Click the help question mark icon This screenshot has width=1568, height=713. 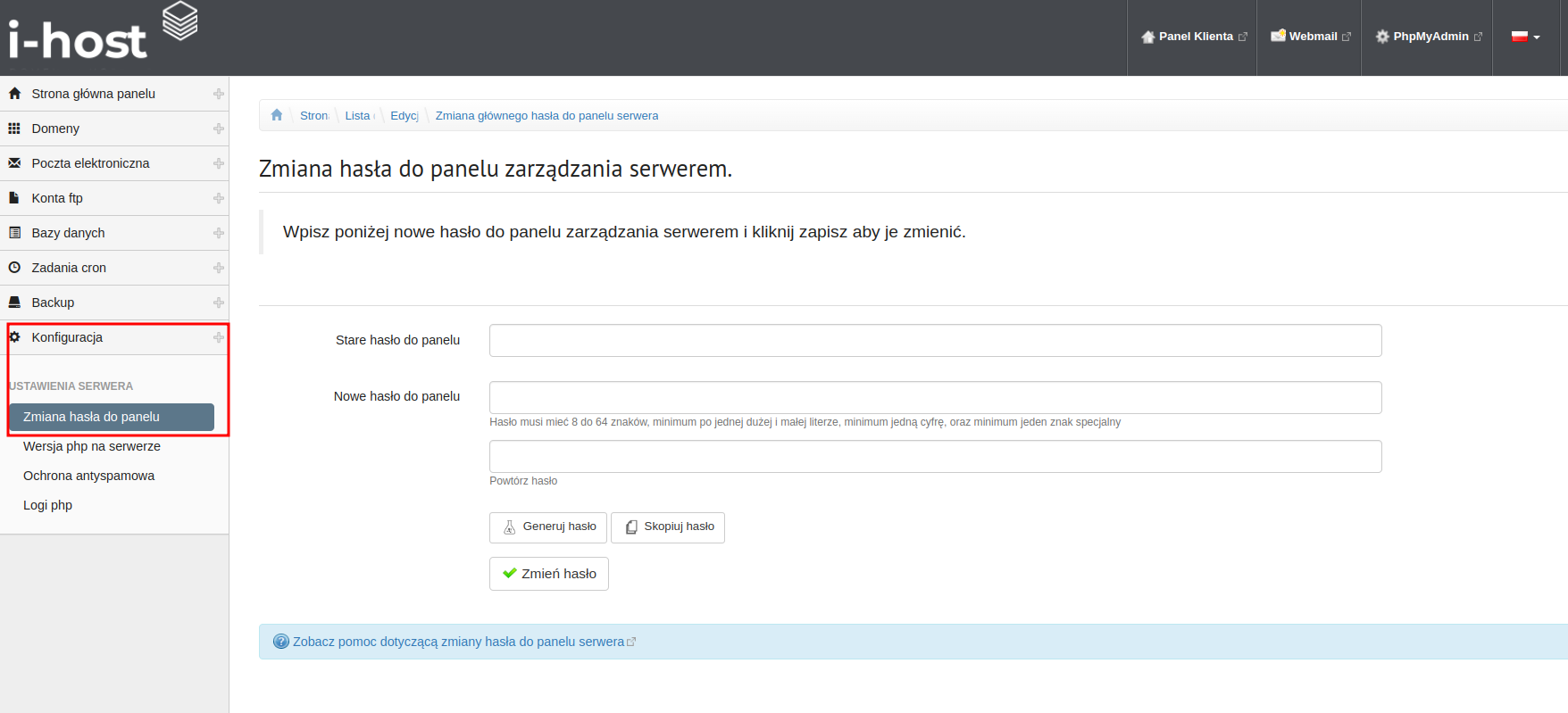(x=281, y=642)
